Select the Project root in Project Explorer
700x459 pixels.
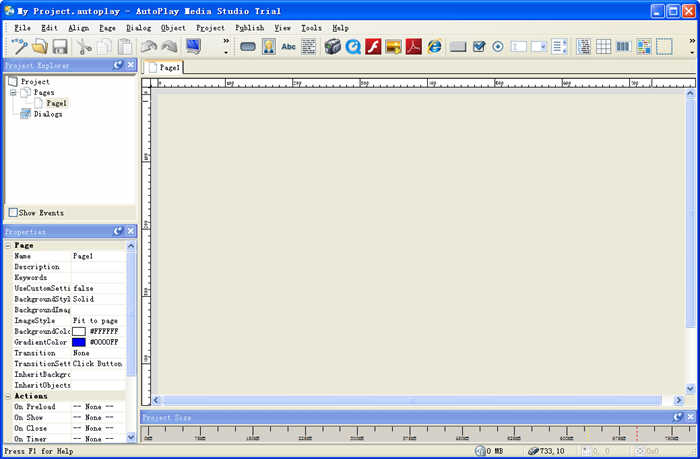[35, 82]
